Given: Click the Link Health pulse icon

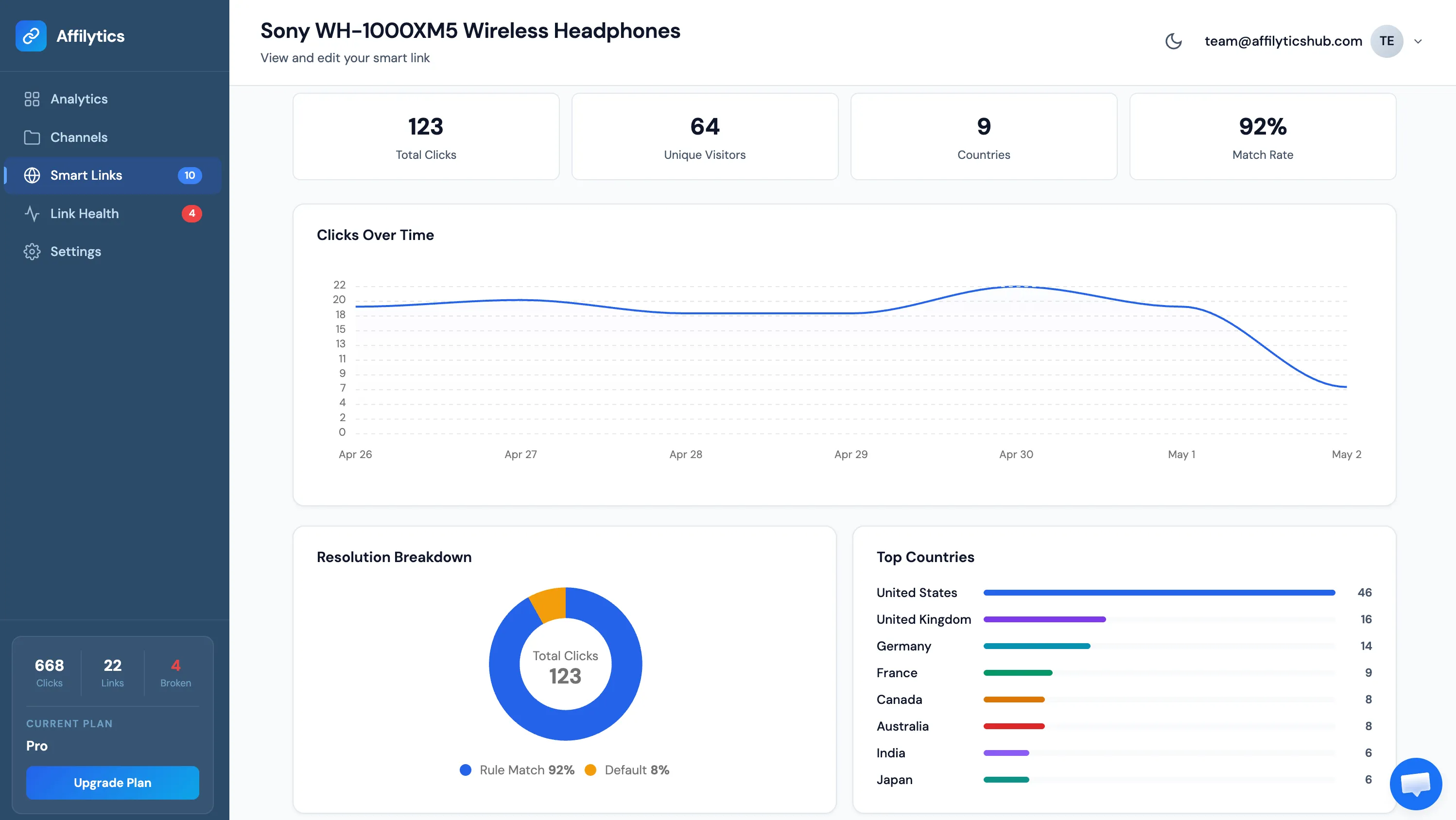Looking at the screenshot, I should 32,214.
